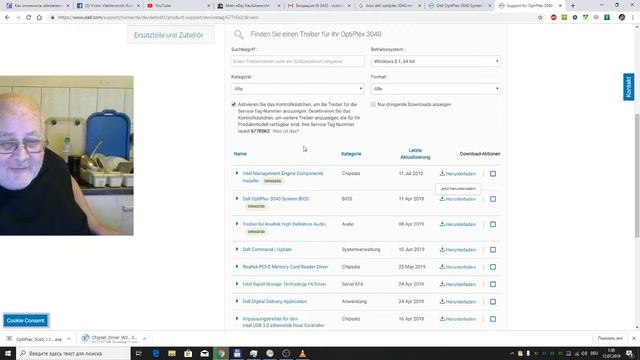Open the Windows Start menu

pyautogui.click(x=8, y=353)
